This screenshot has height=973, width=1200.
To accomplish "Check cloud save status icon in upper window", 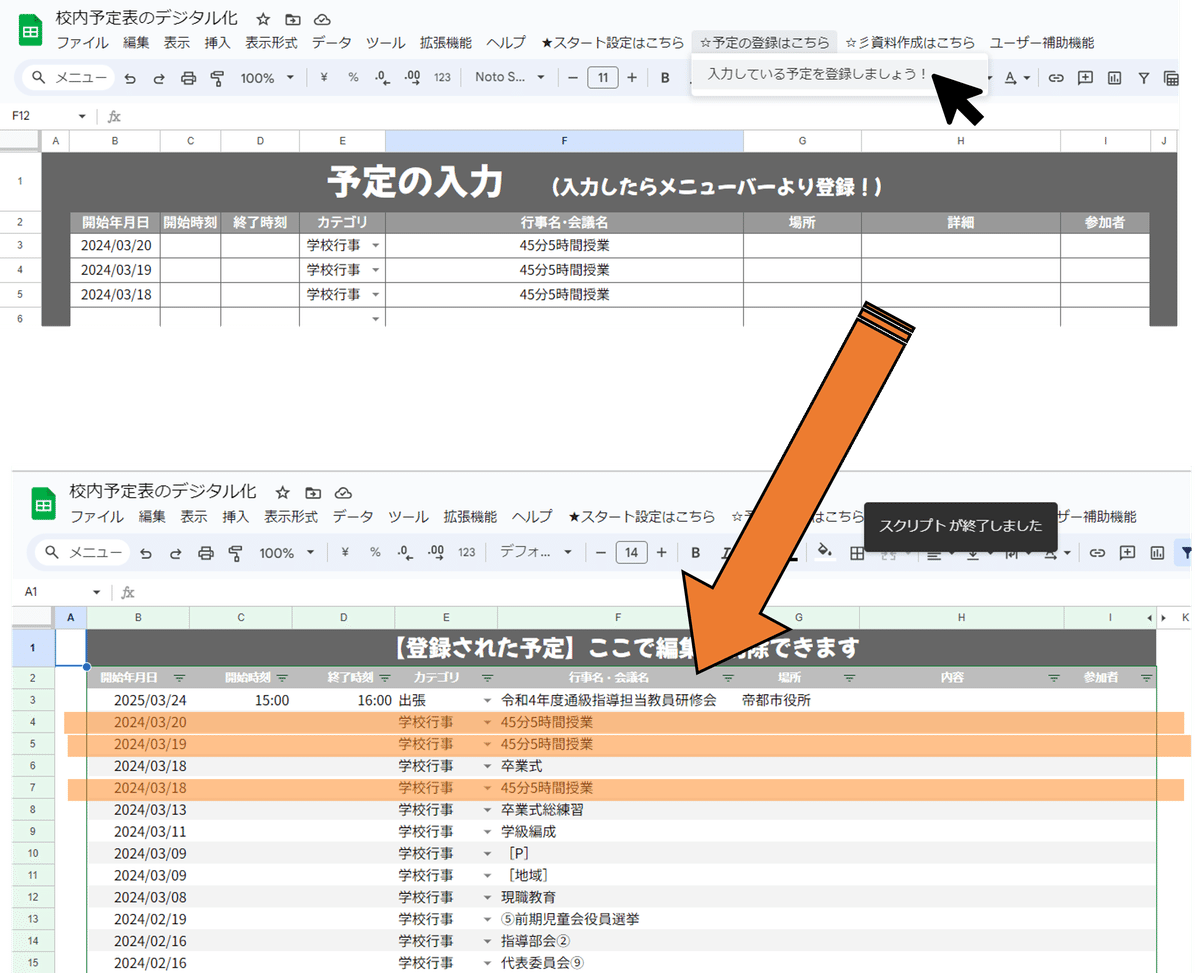I will 322,19.
